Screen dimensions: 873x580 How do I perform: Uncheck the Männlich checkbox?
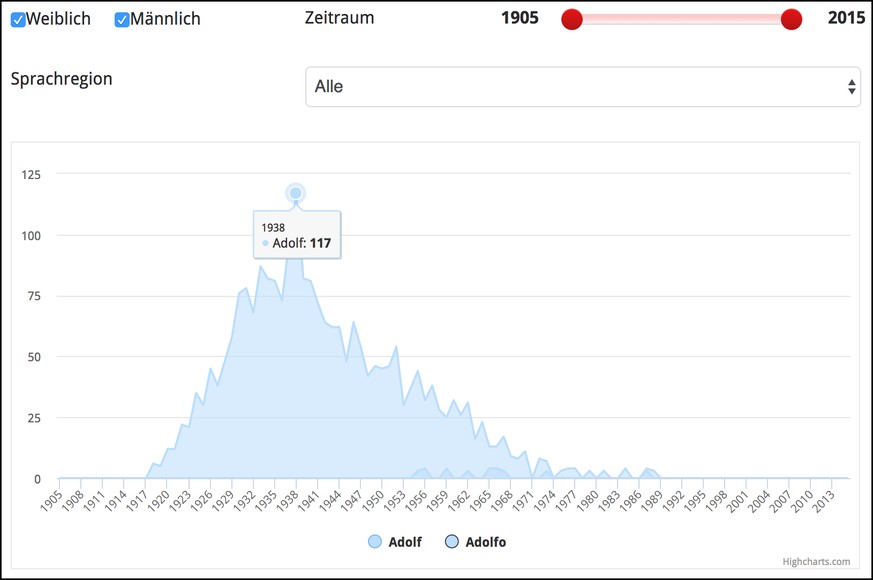click(x=122, y=20)
